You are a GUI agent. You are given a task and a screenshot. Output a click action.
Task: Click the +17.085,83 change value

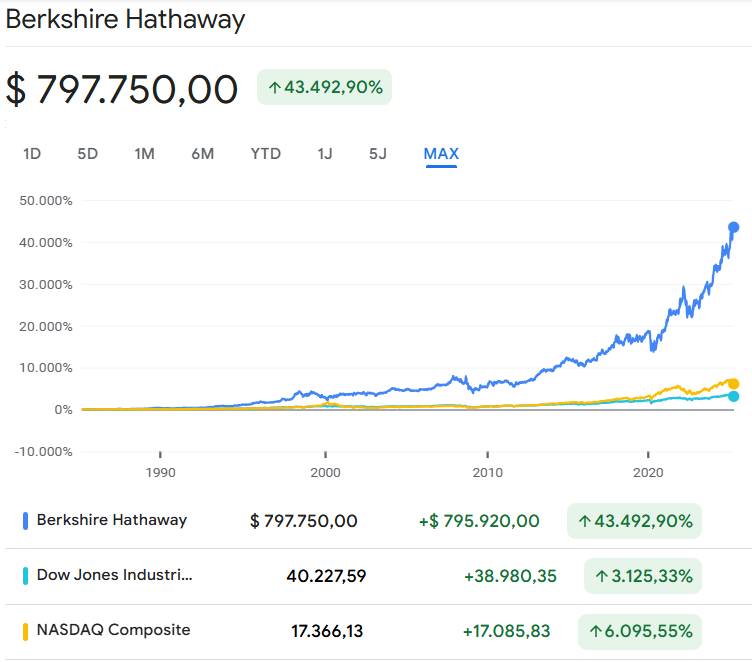click(x=506, y=631)
